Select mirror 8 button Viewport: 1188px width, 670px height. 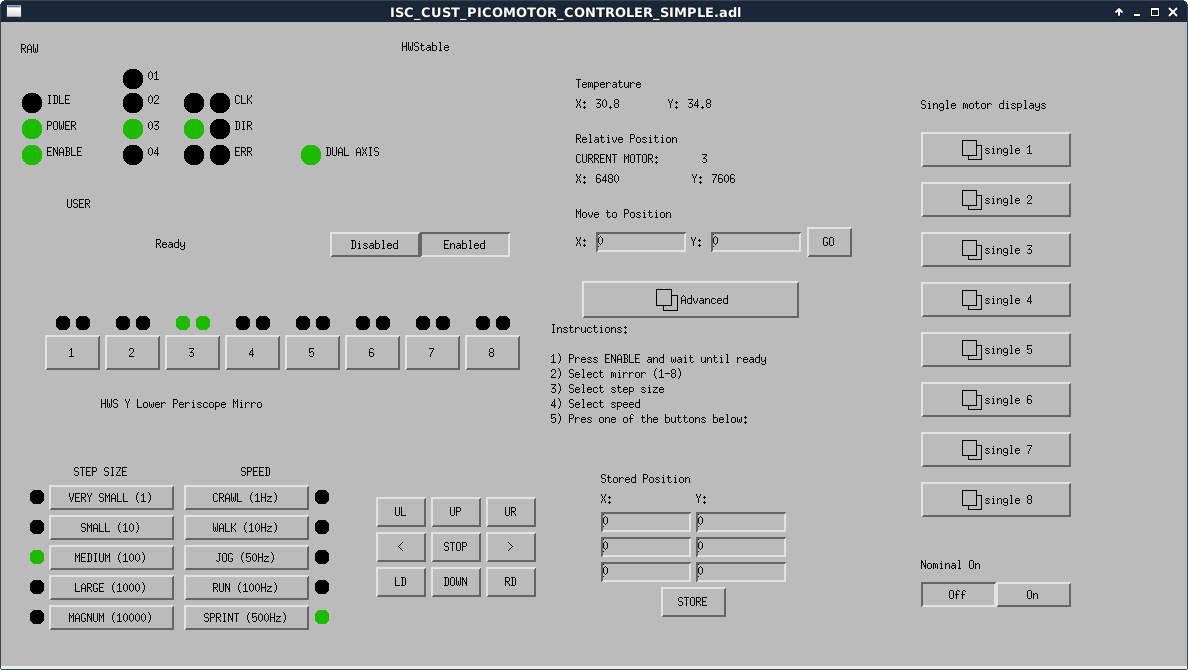[492, 353]
